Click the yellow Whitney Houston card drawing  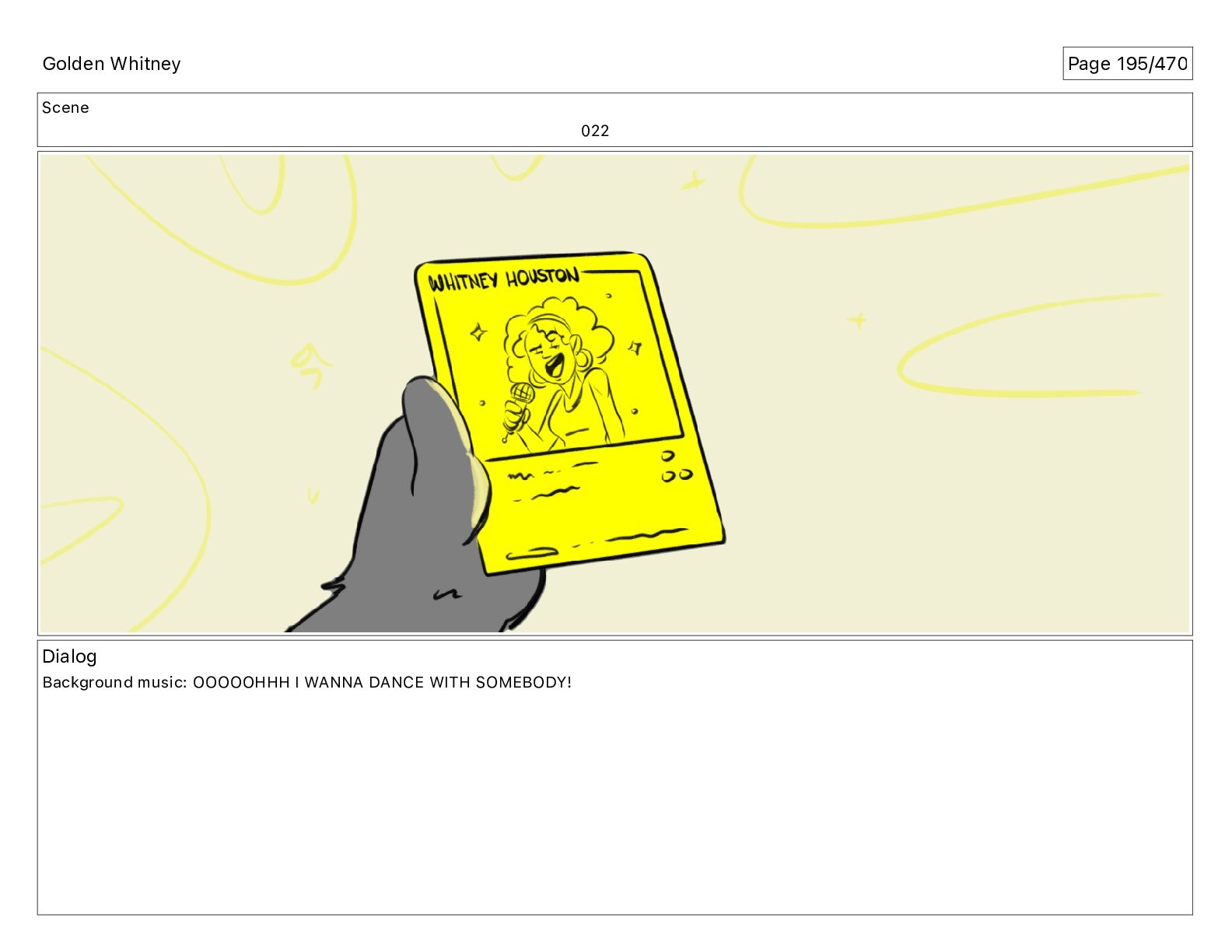point(569,412)
